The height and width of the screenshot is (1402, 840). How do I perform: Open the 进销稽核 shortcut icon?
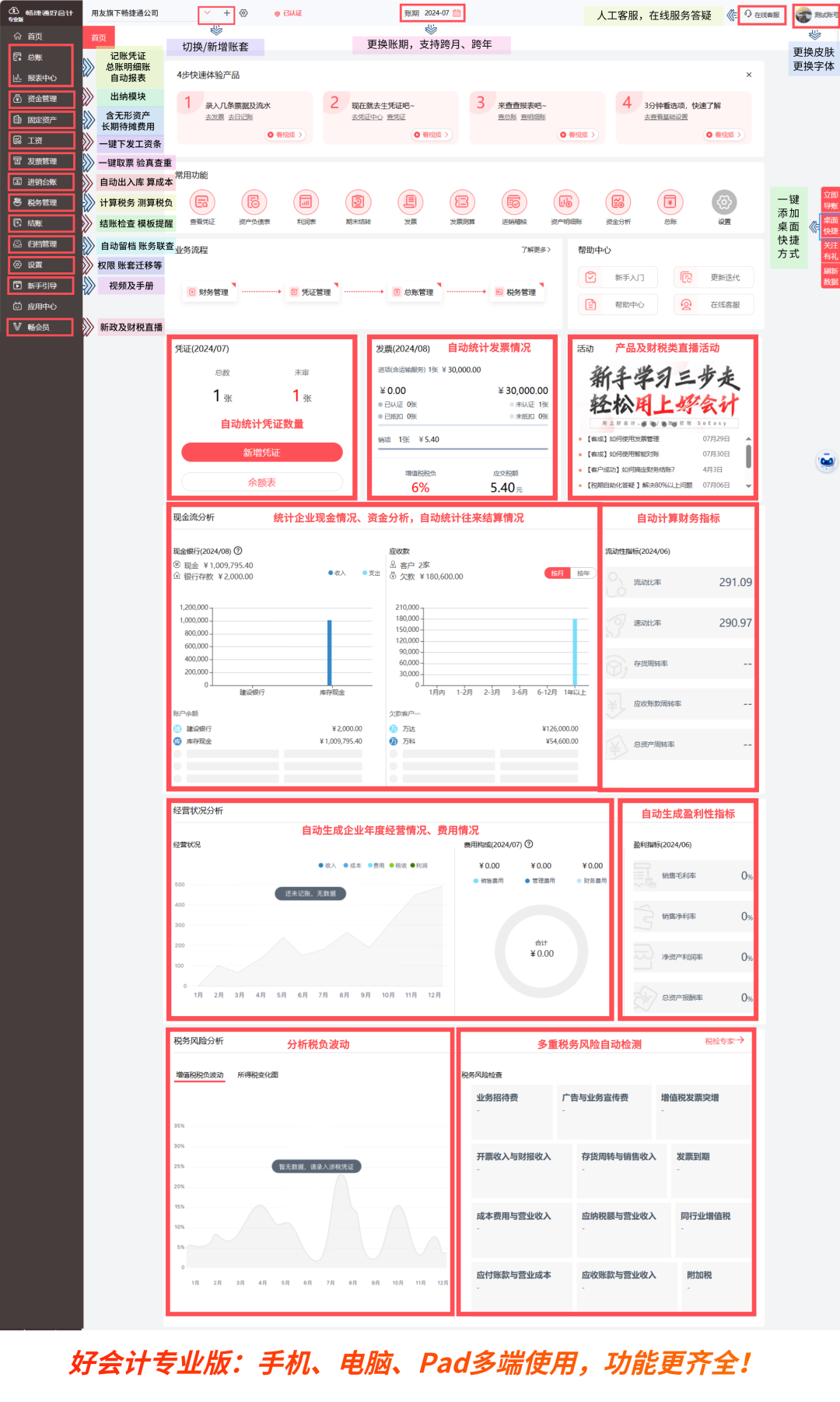coord(513,202)
